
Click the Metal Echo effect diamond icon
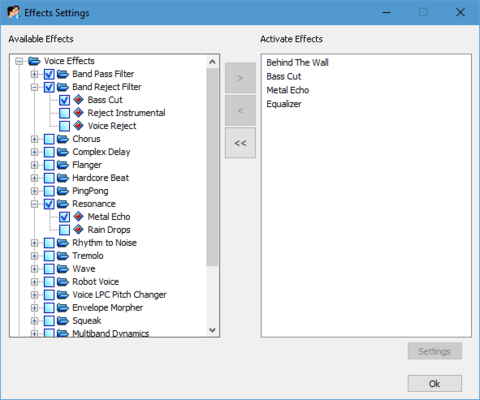point(78,217)
